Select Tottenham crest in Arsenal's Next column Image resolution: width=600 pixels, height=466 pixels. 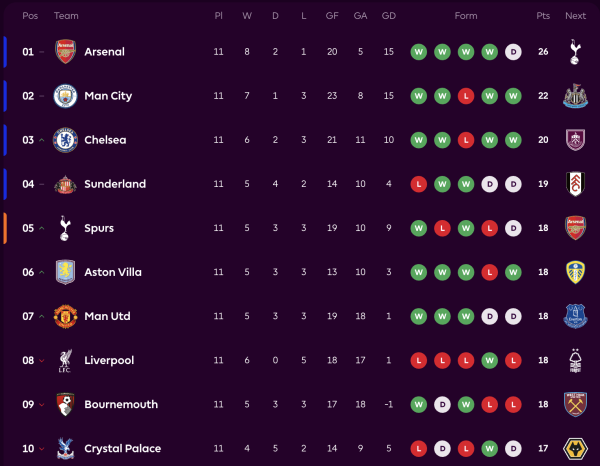575,52
